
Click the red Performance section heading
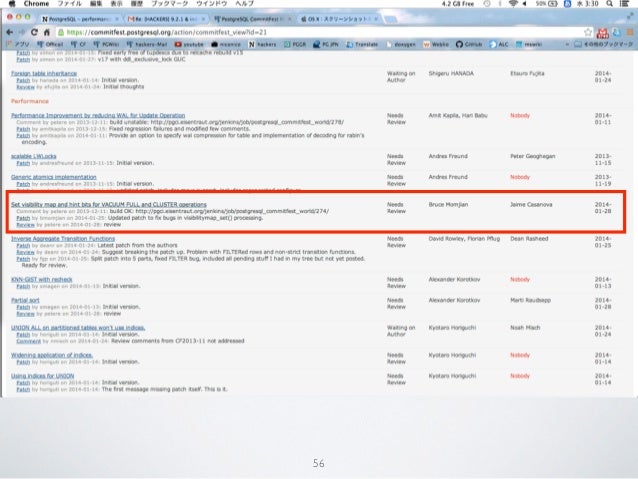click(30, 101)
